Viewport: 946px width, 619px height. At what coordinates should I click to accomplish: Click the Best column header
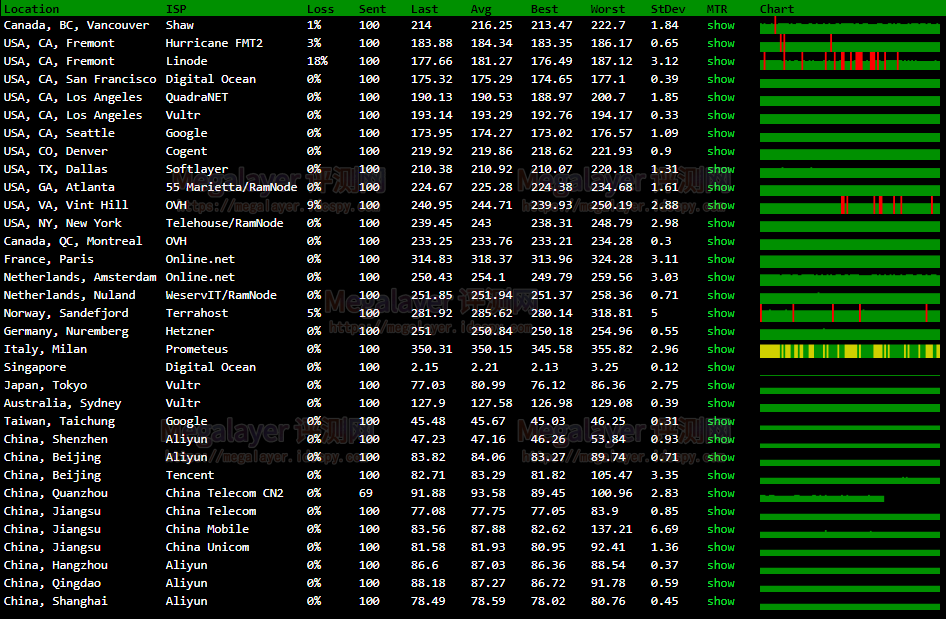pos(544,9)
